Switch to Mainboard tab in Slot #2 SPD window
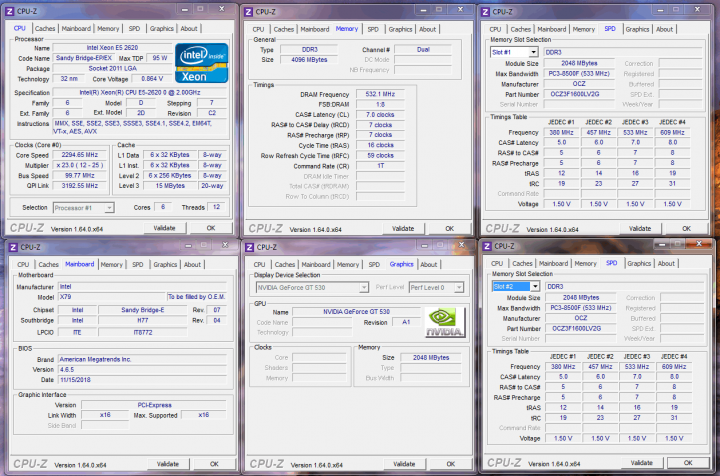 553,263
